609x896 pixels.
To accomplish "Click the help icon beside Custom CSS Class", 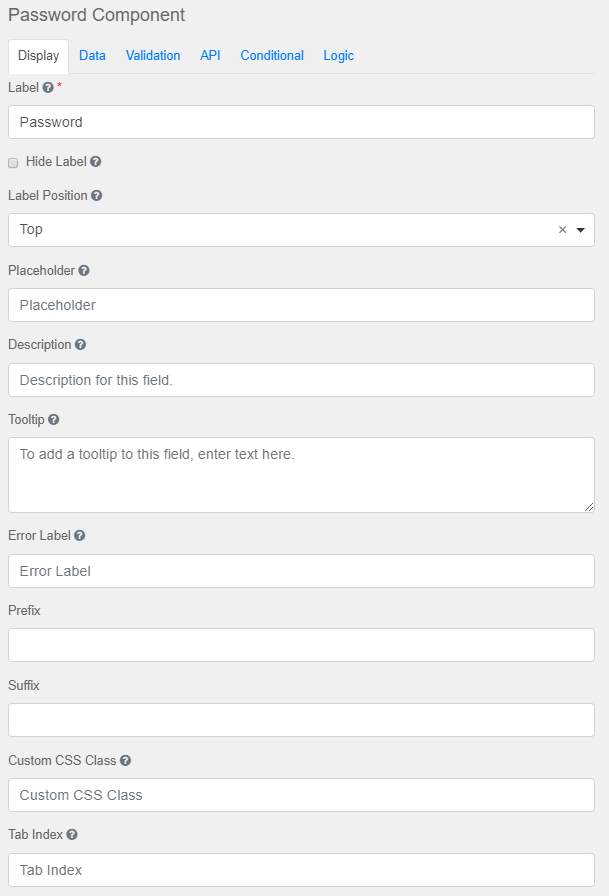I will click(x=124, y=761).
